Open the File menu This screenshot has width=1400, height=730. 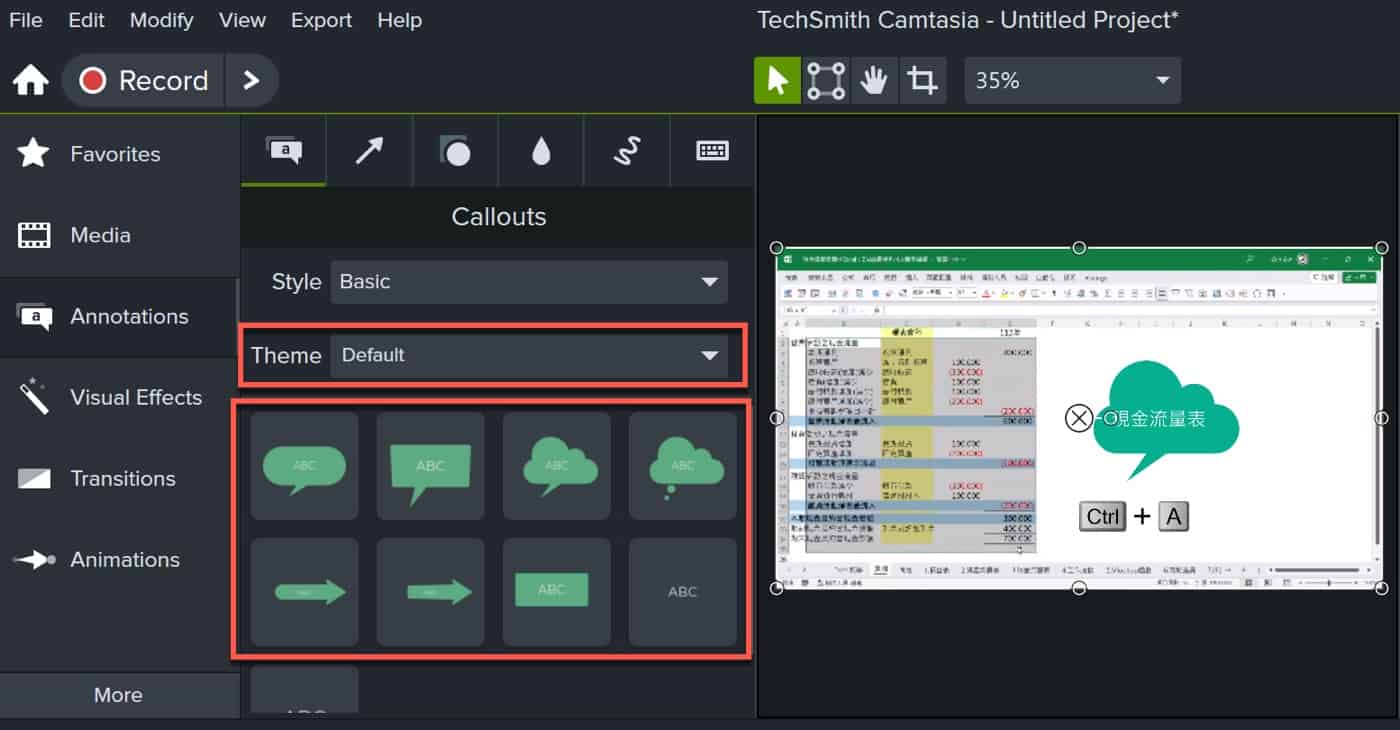tap(26, 20)
